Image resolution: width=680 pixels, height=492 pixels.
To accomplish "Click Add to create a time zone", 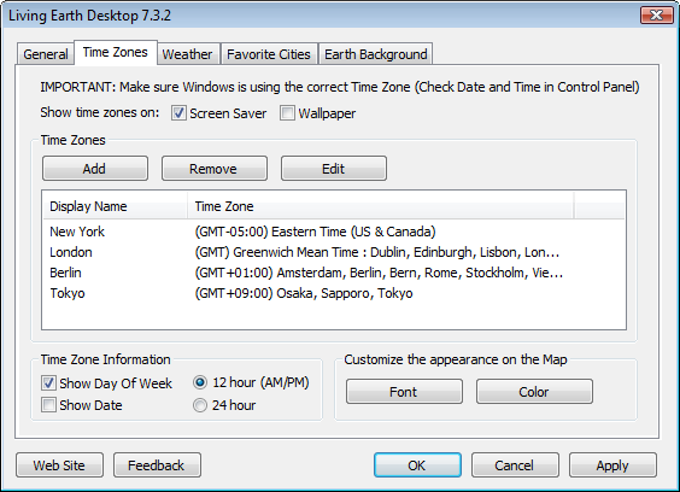I will [x=95, y=169].
